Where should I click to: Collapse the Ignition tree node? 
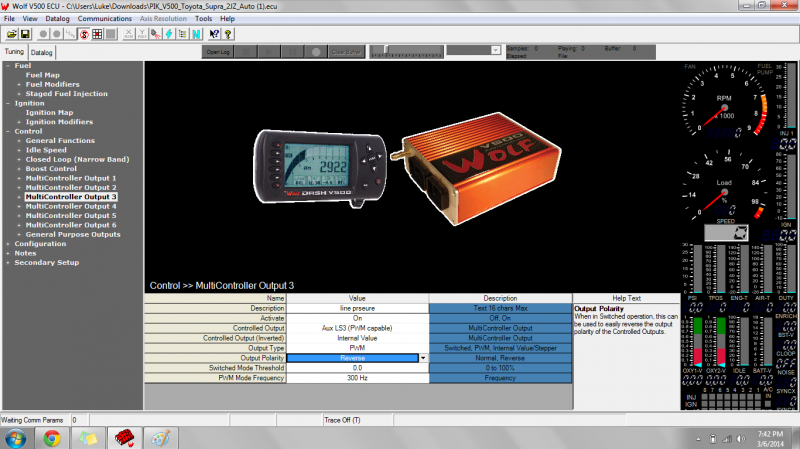tap(8, 103)
